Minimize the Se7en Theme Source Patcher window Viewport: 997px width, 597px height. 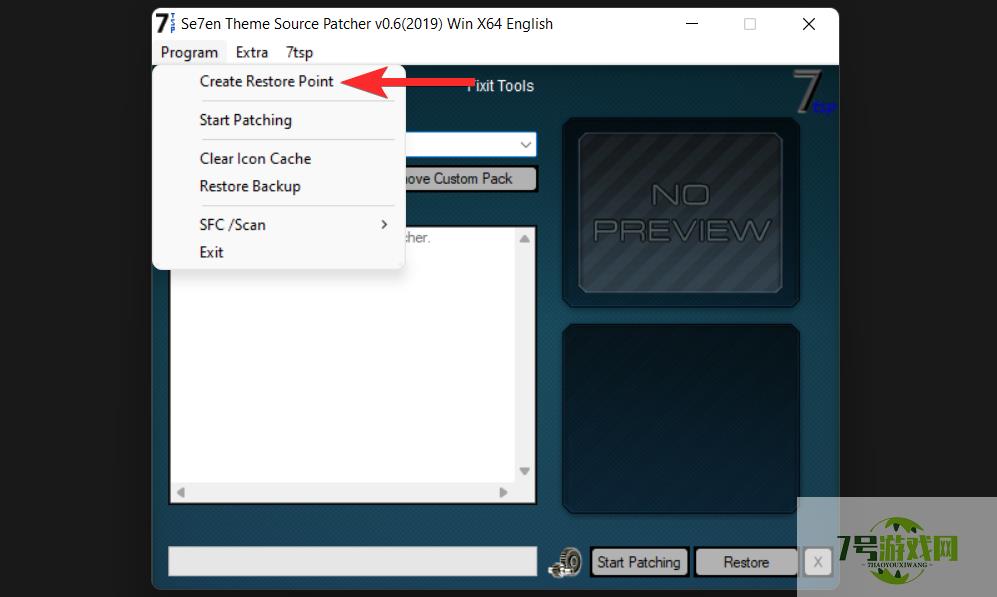[692, 24]
